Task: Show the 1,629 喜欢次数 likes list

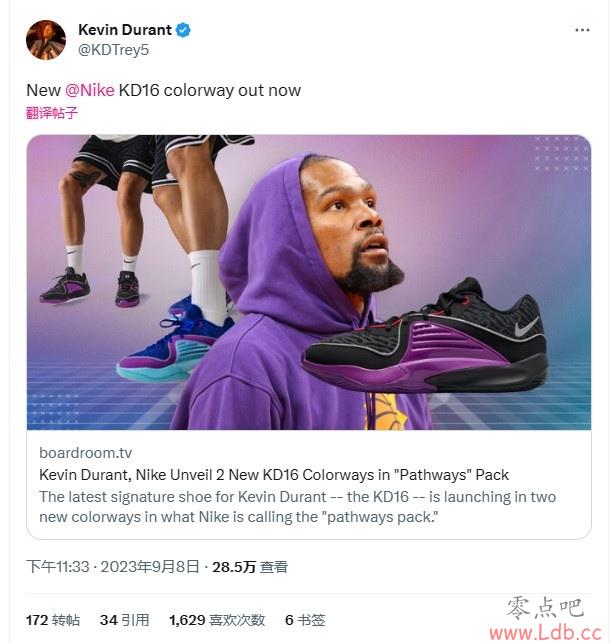Action: click(217, 620)
